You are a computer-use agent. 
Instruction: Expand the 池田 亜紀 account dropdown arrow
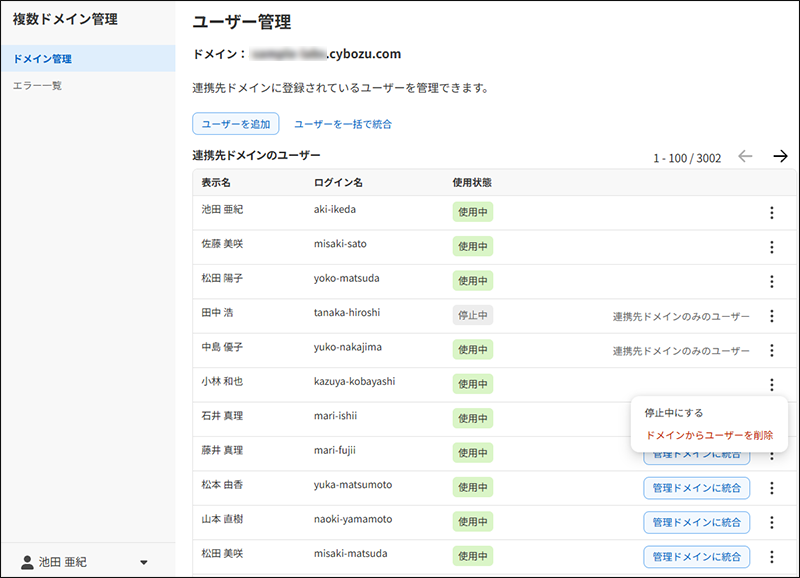(x=144, y=562)
